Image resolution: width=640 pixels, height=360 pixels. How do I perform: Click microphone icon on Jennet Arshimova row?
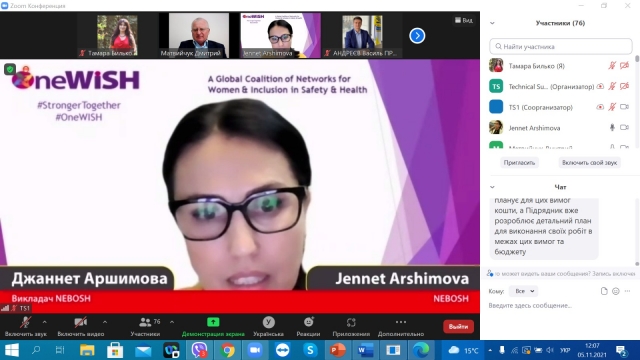(x=612, y=128)
